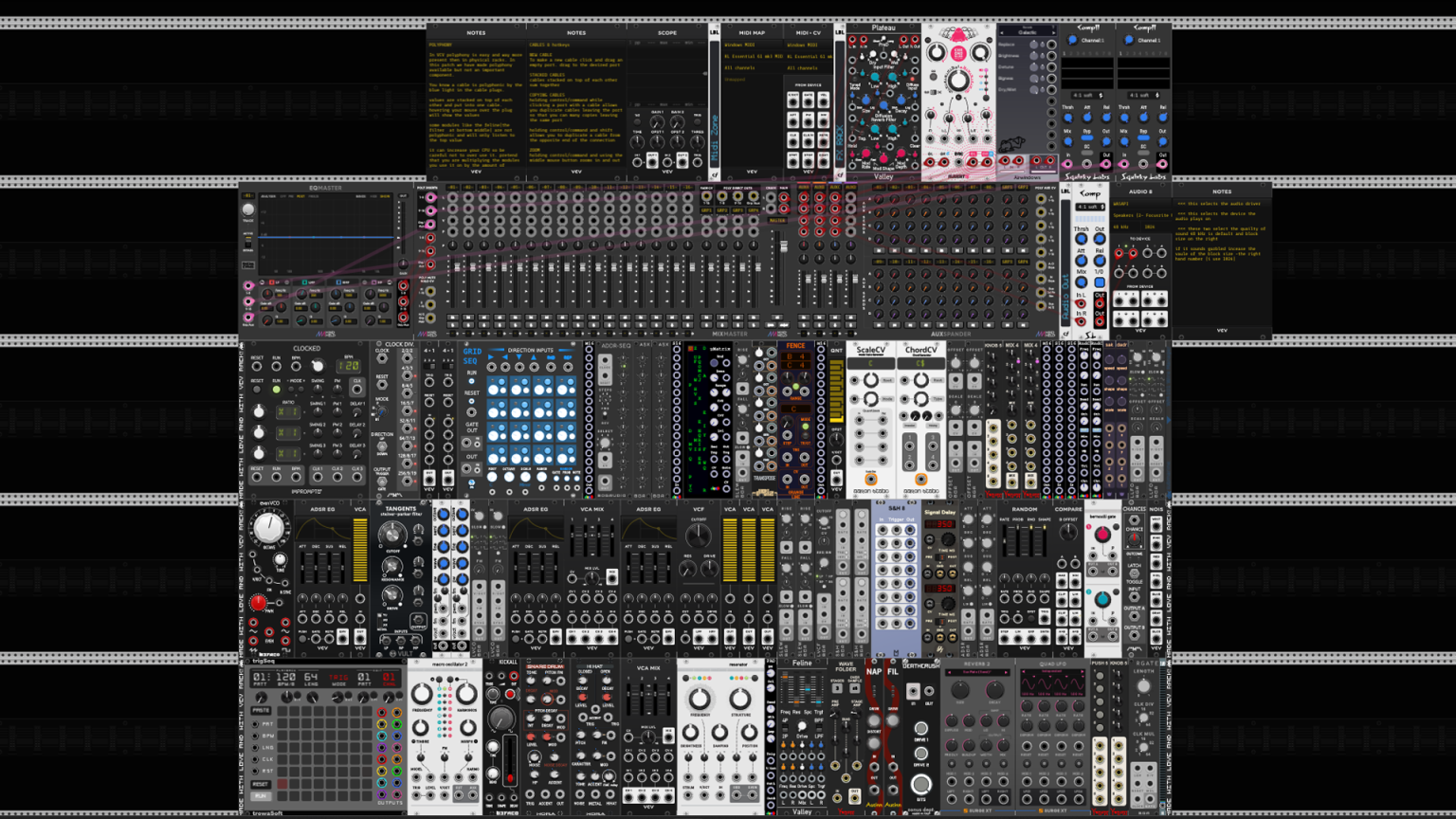Click the Bits knob on the Deathcrush module
Screen dimensions: 1456x819
pos(919,784)
